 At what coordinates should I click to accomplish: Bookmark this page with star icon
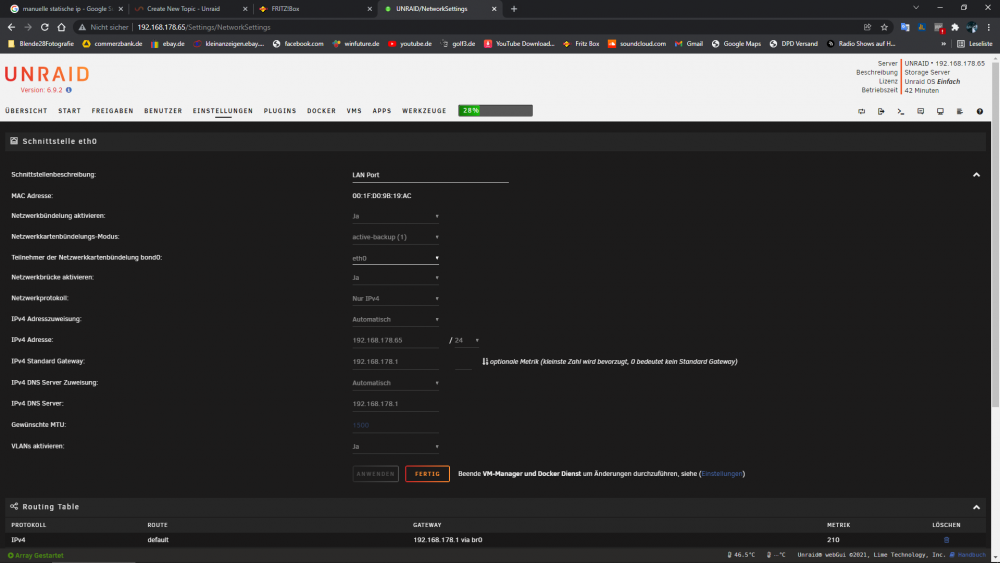(x=884, y=27)
